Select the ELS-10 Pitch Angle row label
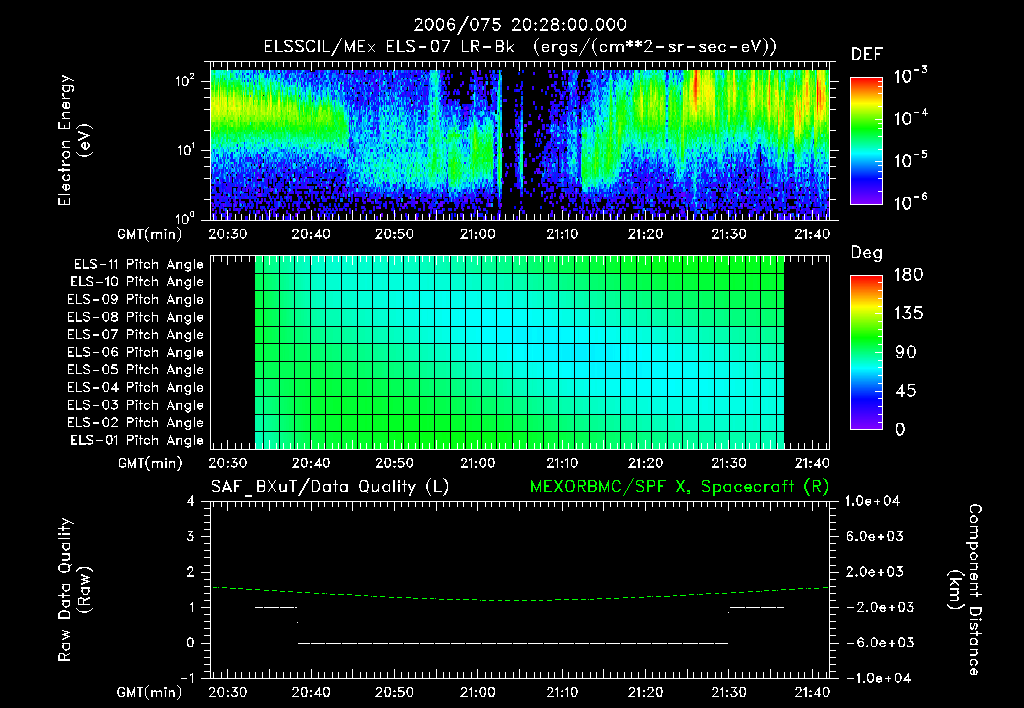Screen dimensions: 1024x708 tap(137, 282)
